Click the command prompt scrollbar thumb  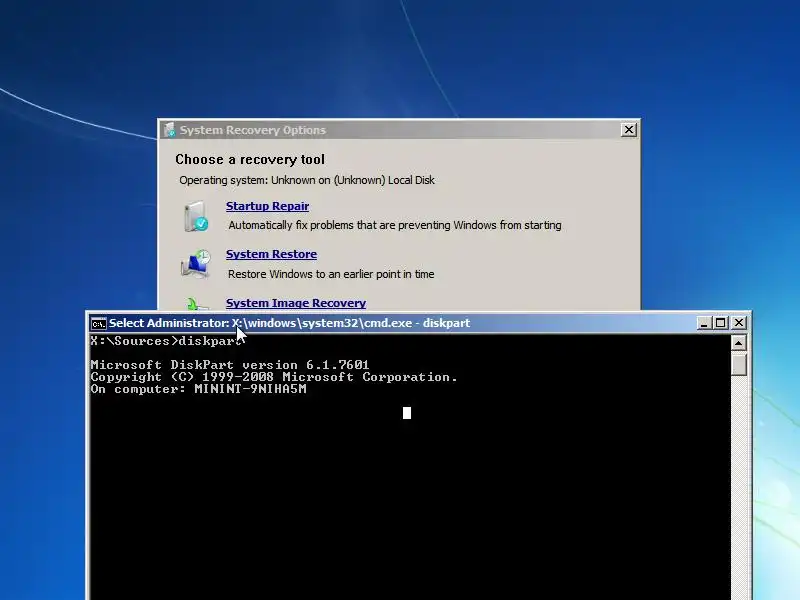[x=738, y=364]
